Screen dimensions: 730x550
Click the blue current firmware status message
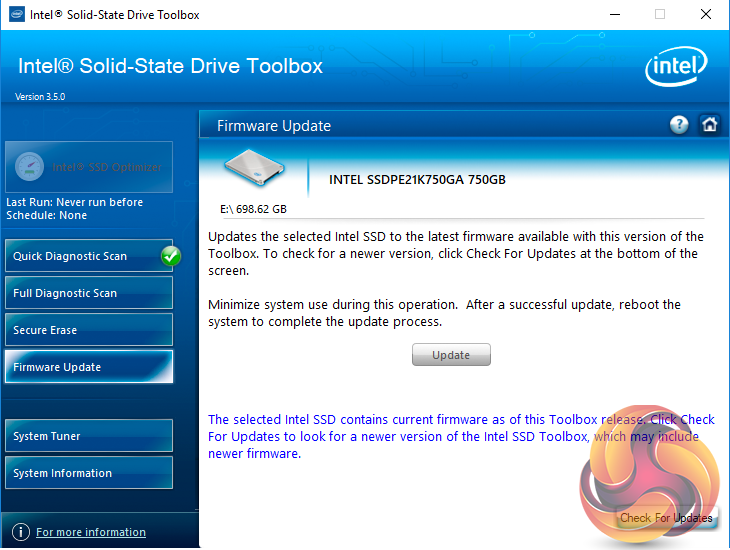[x=461, y=436]
